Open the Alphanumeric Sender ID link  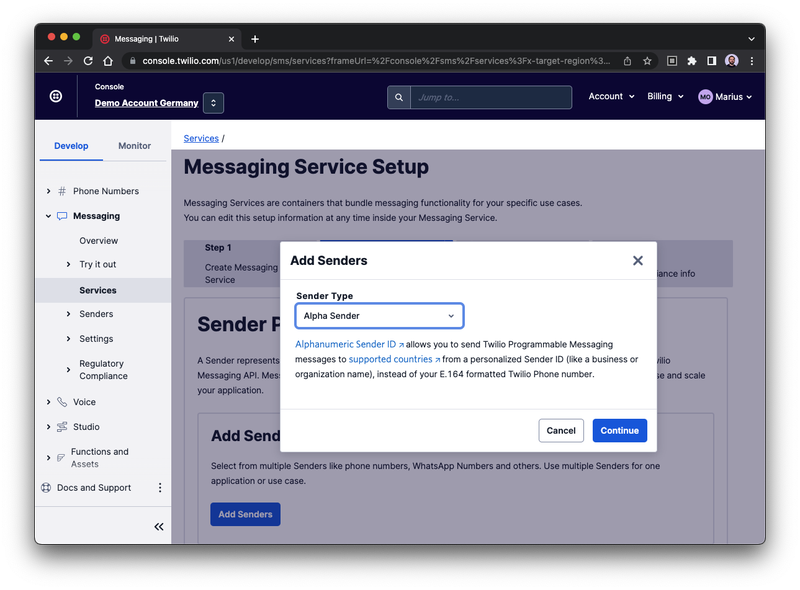tap(346, 344)
